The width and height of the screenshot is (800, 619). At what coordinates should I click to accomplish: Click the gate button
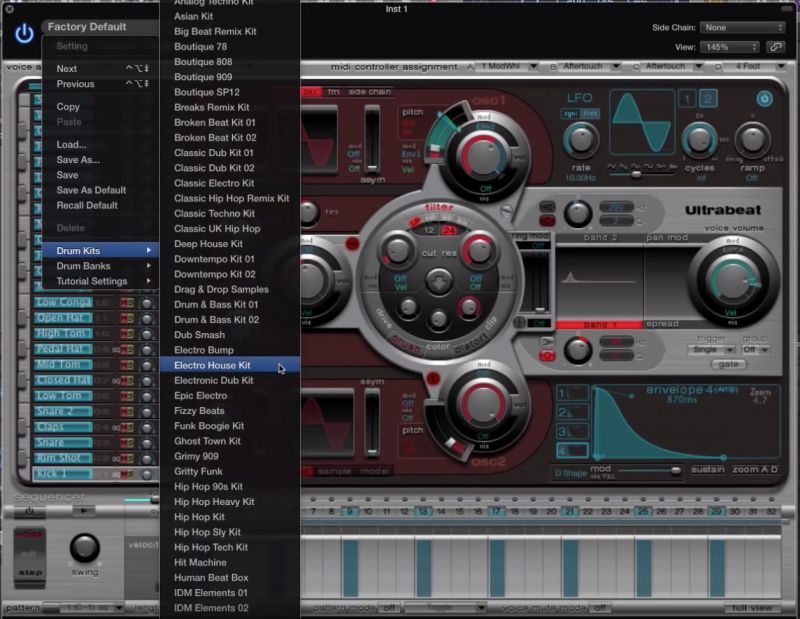click(730, 364)
